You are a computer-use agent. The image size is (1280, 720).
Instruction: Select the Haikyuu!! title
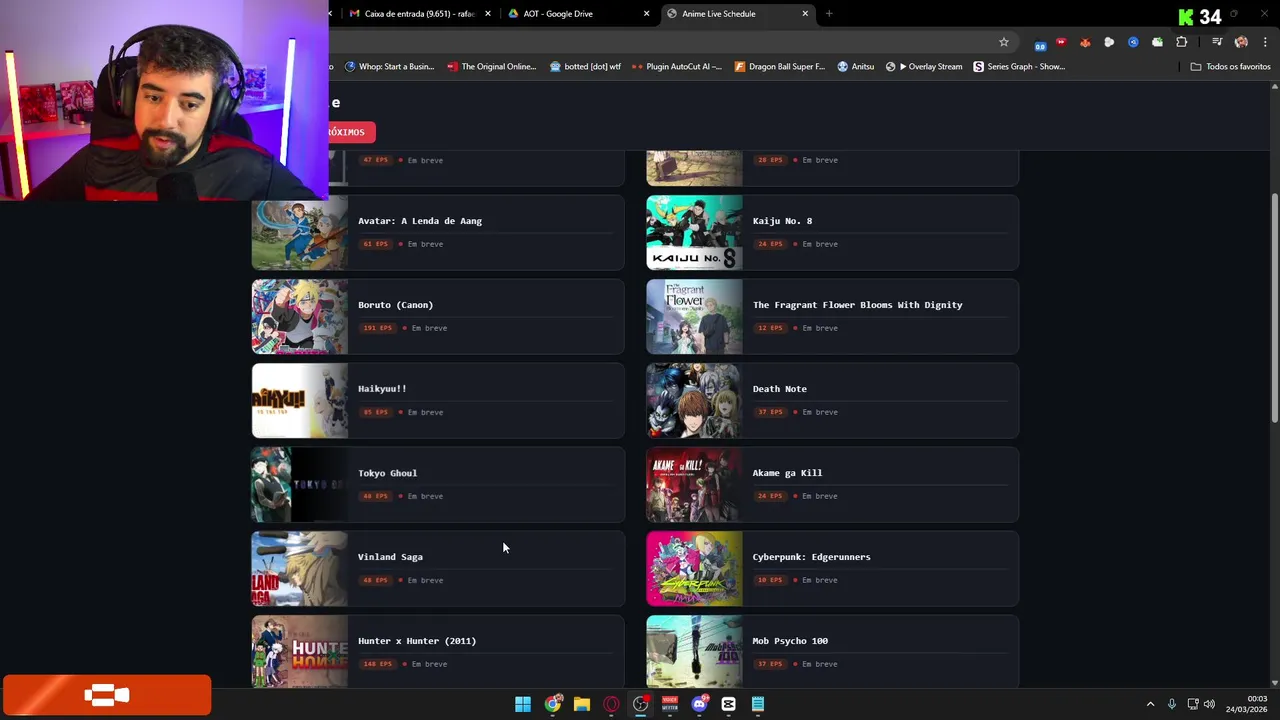pos(382,389)
